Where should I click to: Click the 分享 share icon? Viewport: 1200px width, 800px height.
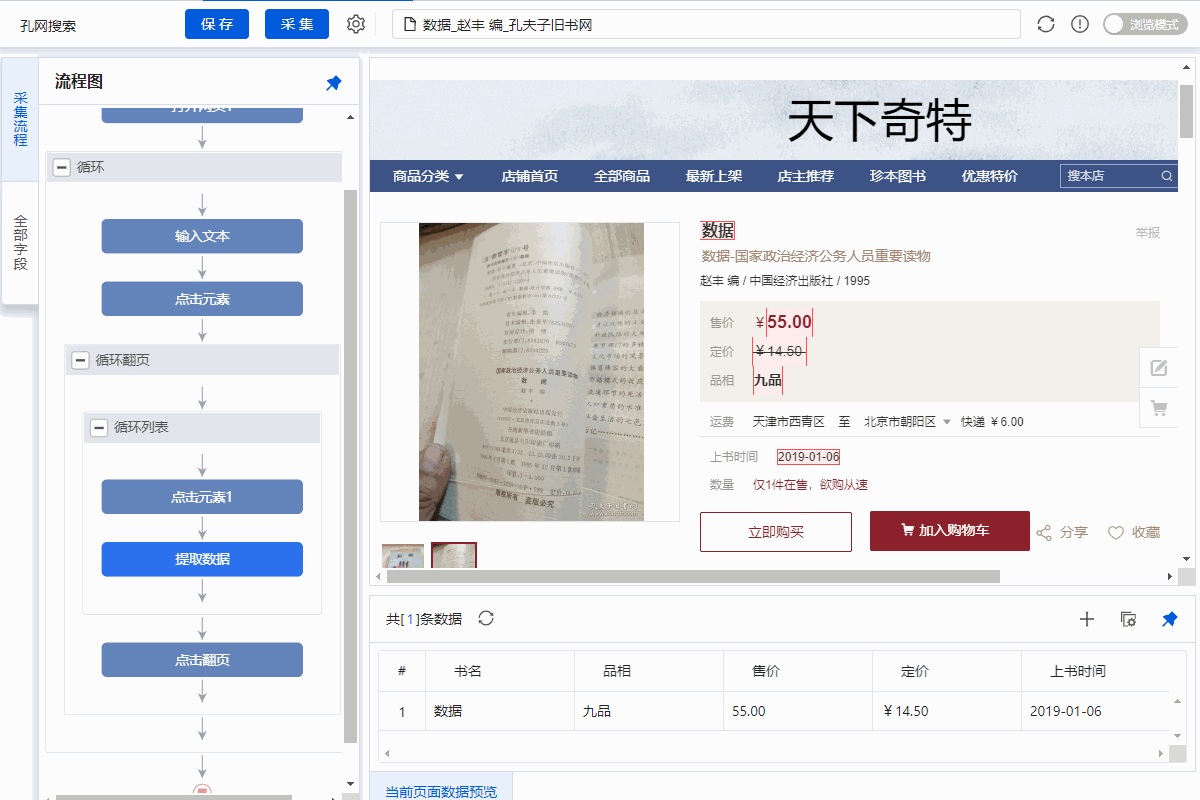1044,533
